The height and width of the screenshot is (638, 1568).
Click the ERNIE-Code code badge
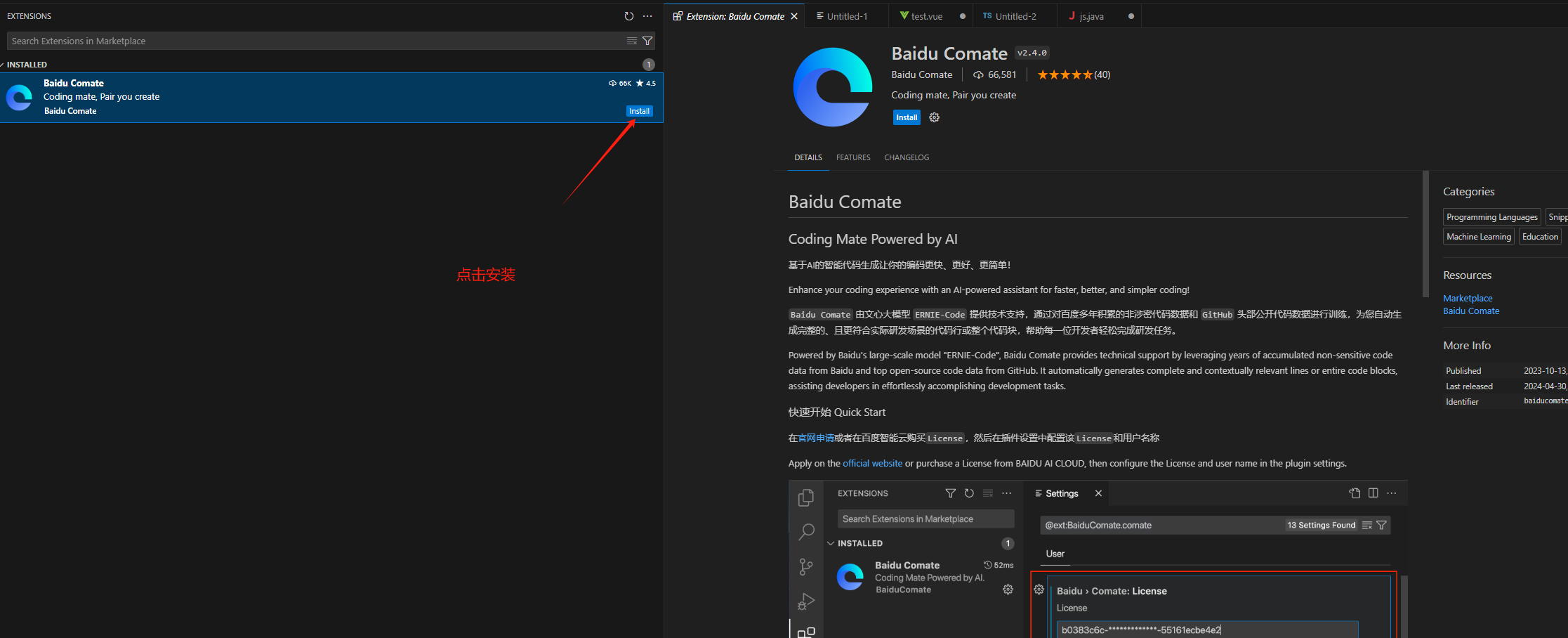coord(940,315)
